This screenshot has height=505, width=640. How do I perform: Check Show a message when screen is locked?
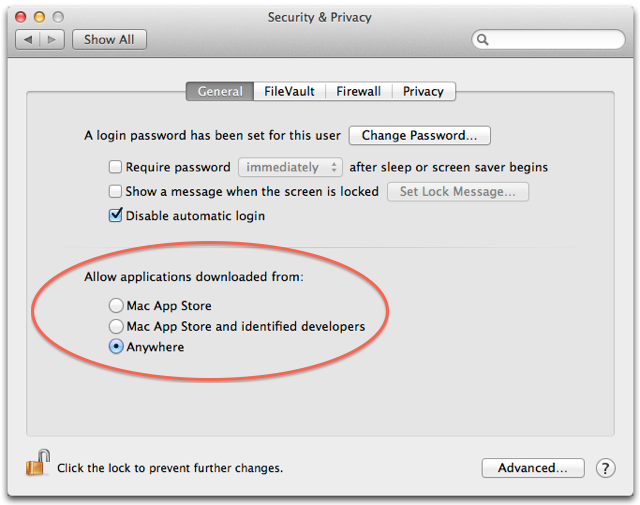tap(116, 191)
